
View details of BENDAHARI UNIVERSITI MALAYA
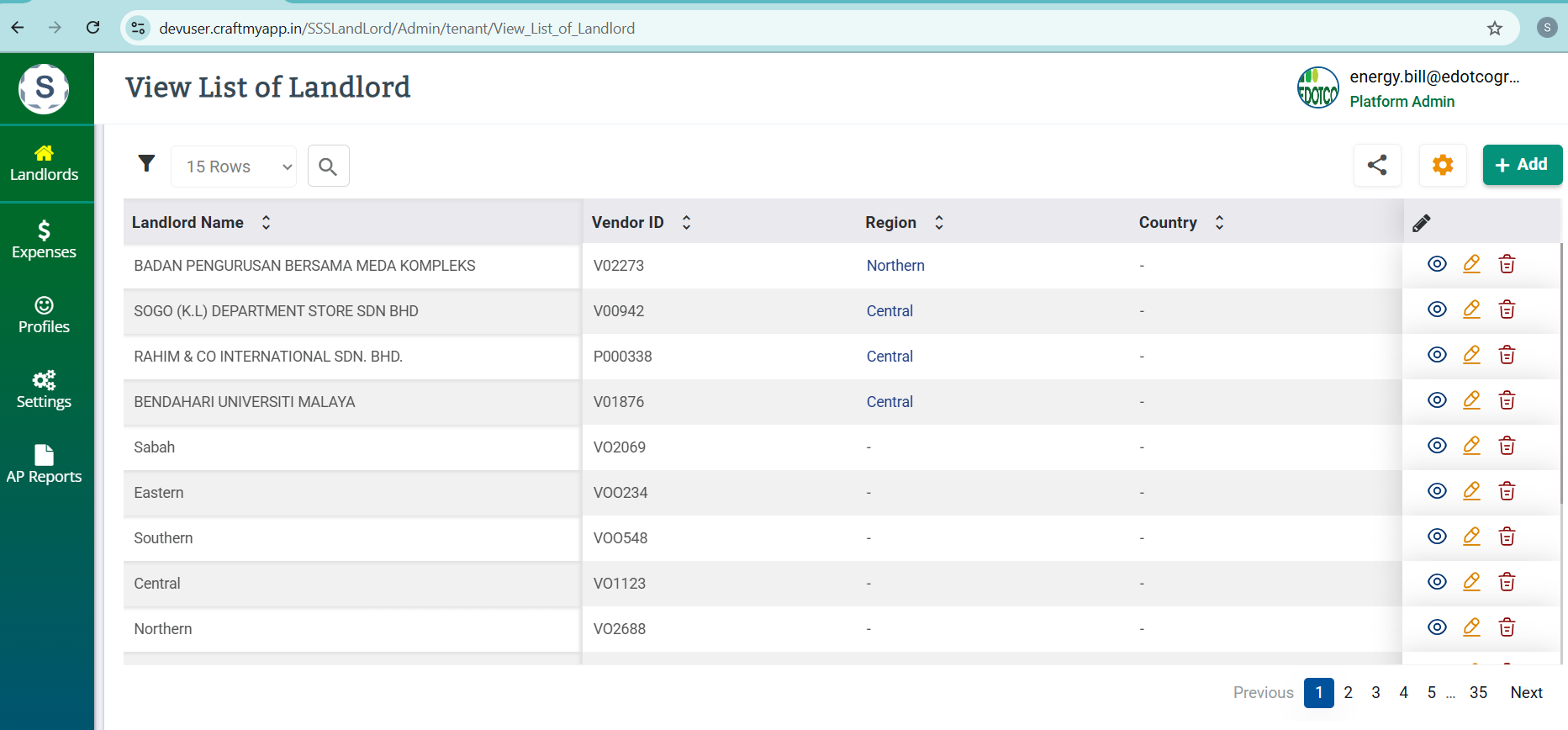[1438, 400]
